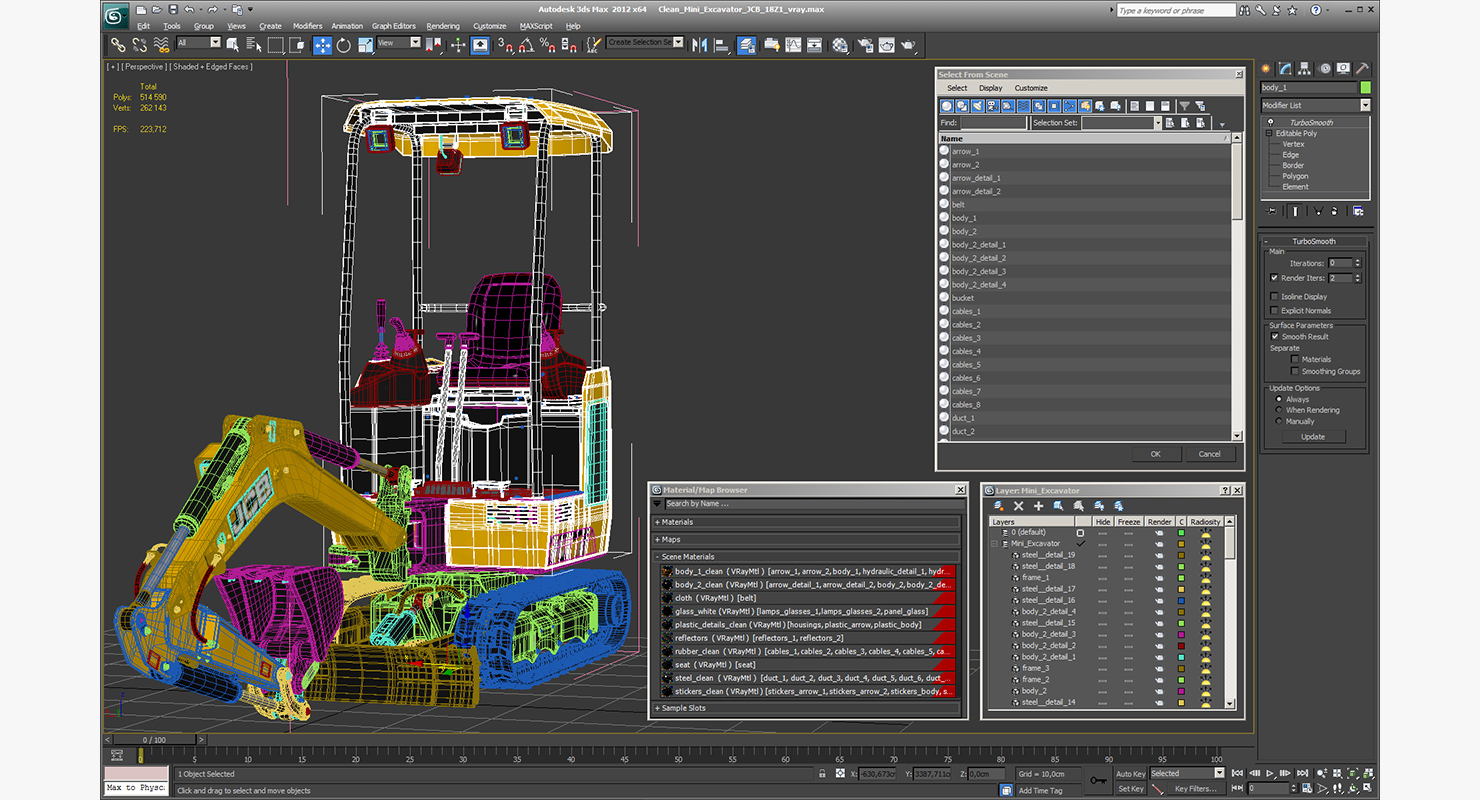Screen dimensions: 1480x800
Task: Open the reference coordinate View dropdown
Action: point(399,43)
